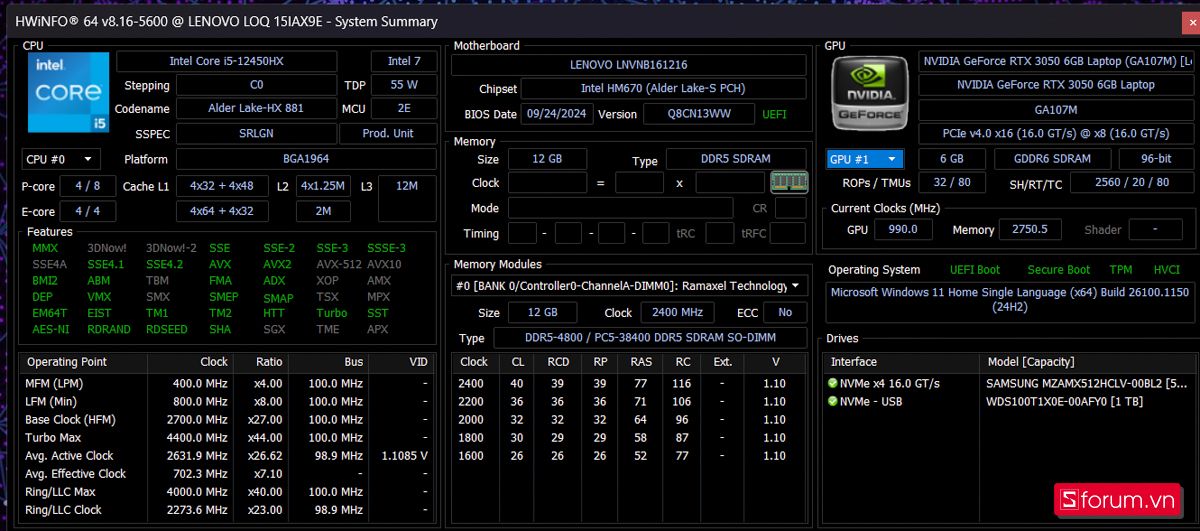Click the RAS column header

pos(640,362)
